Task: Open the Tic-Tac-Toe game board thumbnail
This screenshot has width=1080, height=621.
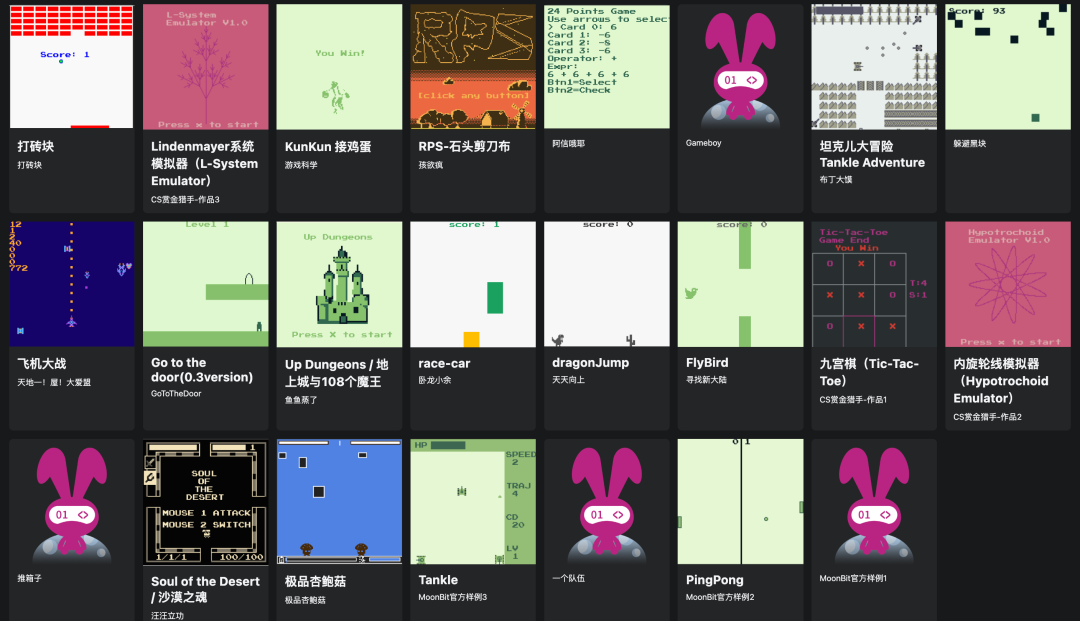Action: coord(873,284)
